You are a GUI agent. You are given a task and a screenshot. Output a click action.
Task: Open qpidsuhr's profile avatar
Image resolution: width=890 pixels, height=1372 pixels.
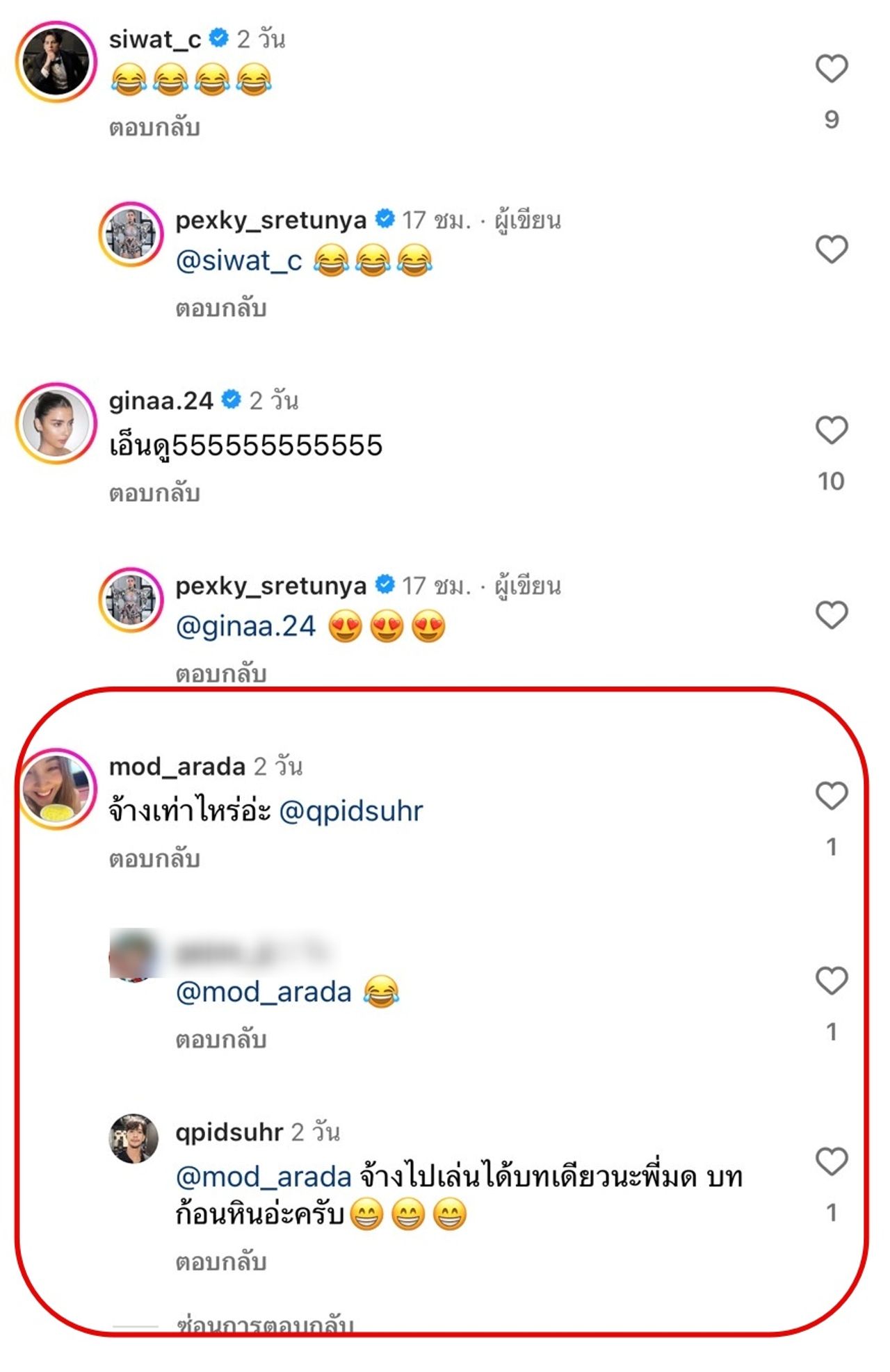(133, 1138)
